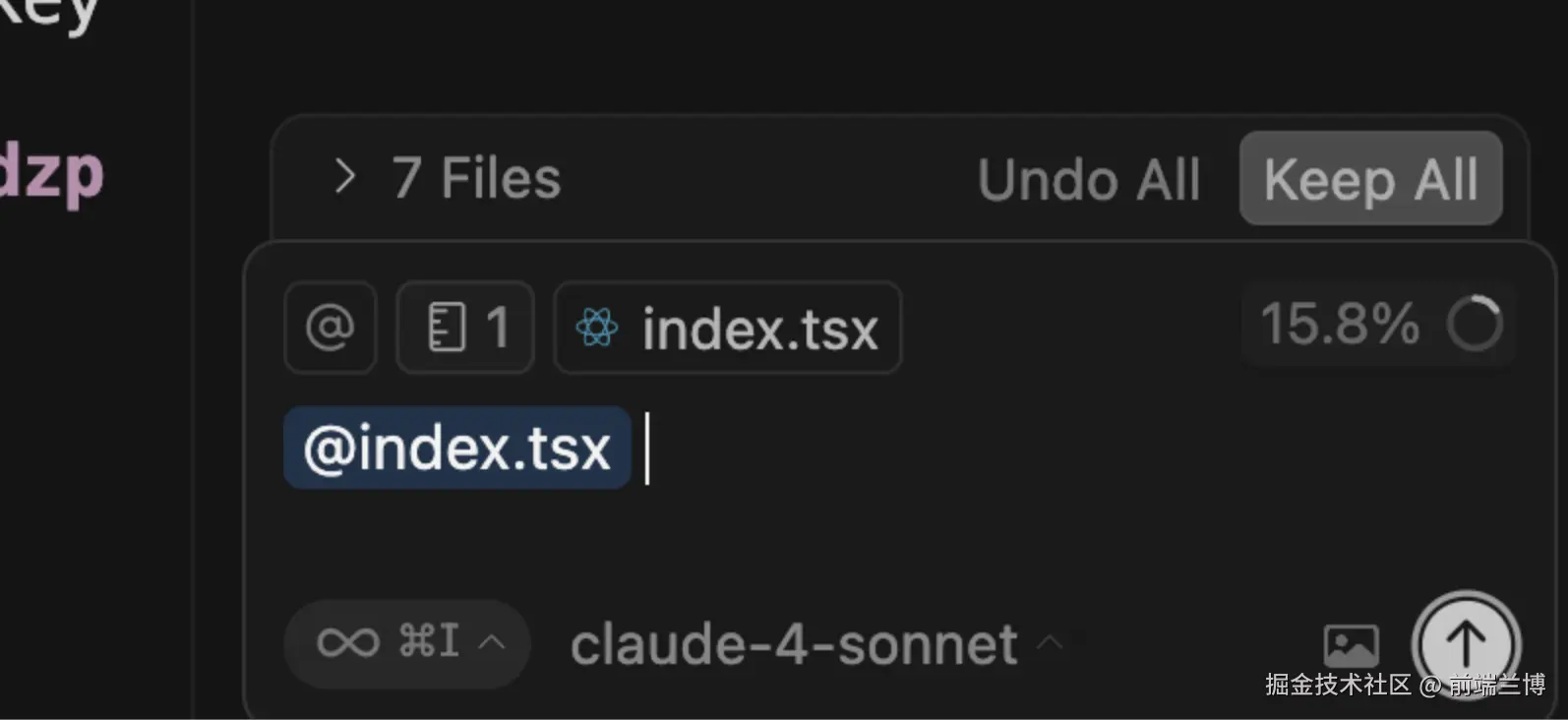This screenshot has height=720, width=1568.
Task: Open the claude-4-sonnet model dropdown
Action: (794, 645)
